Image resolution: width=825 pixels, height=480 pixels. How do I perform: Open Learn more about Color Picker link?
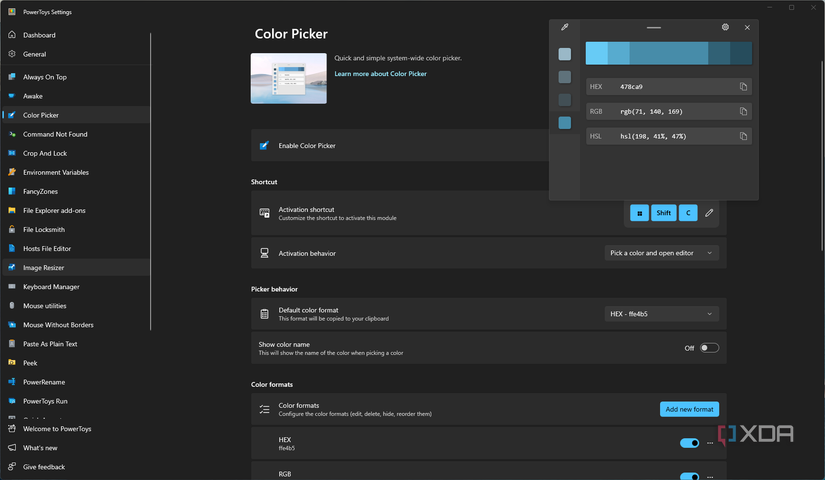380,74
